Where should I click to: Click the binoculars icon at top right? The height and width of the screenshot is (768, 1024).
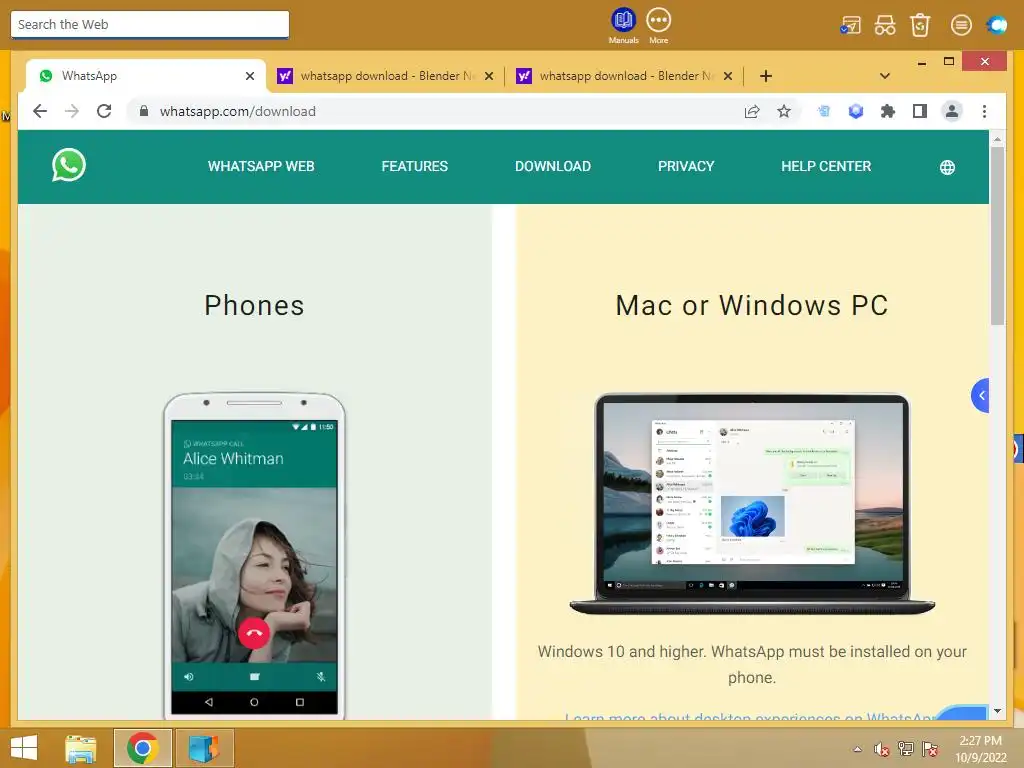(x=885, y=25)
